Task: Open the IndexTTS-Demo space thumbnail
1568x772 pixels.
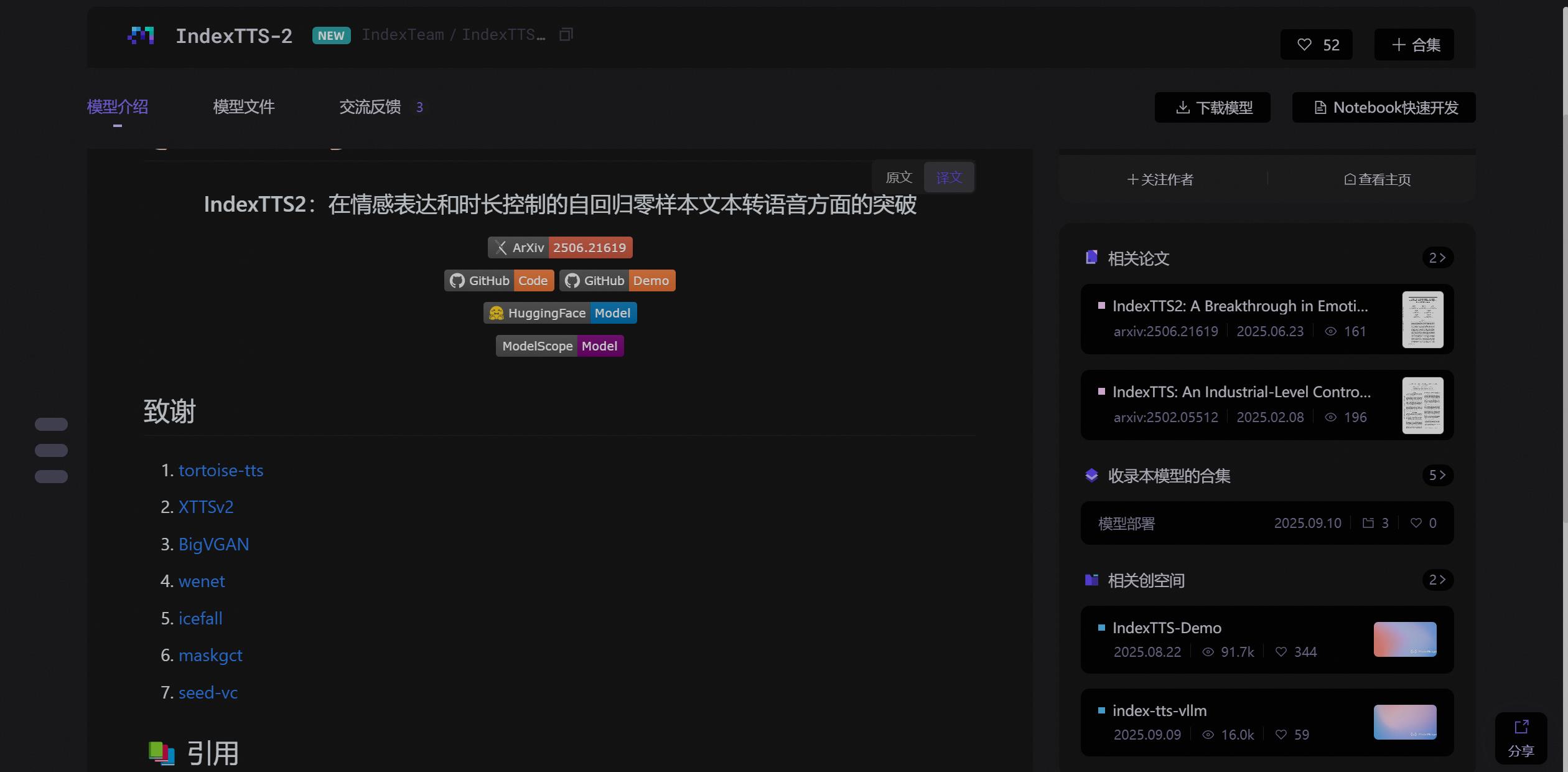Action: pos(1404,639)
